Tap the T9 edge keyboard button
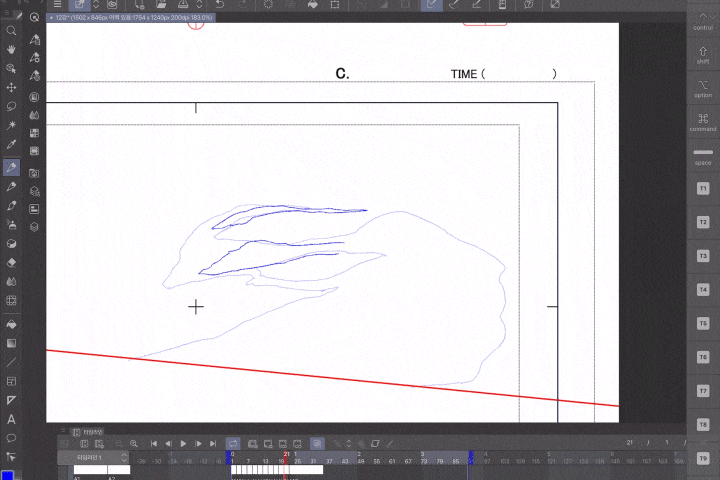 703,458
